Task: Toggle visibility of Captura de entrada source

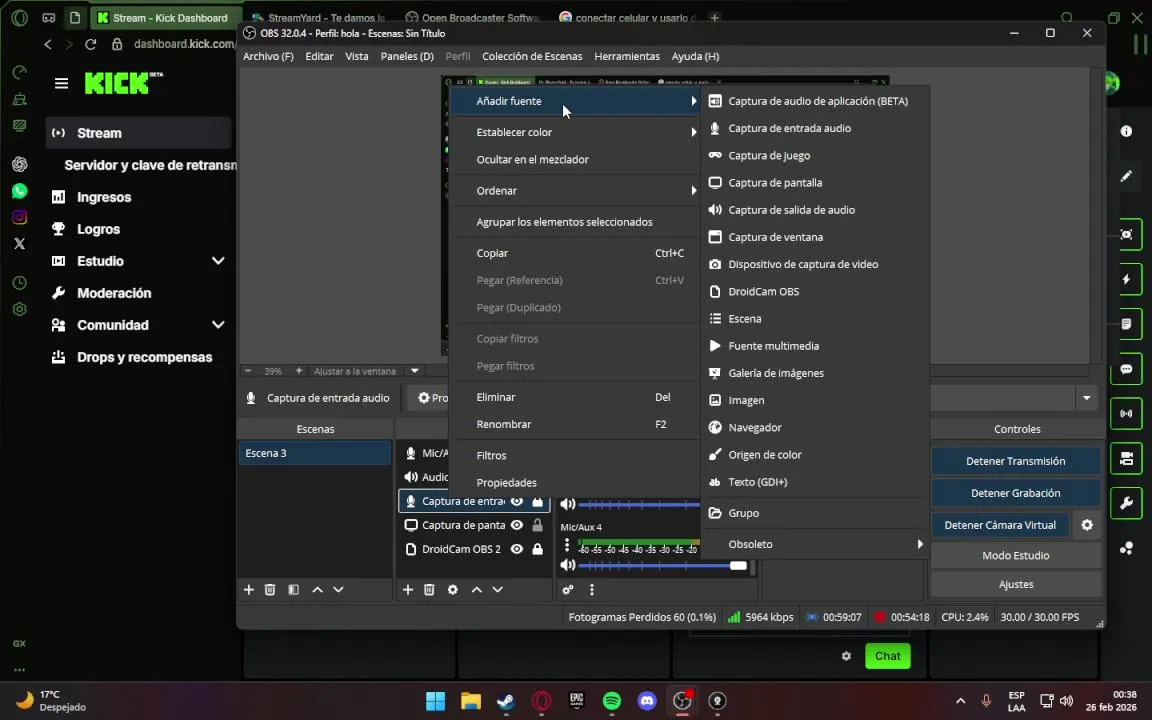Action: [517, 502]
